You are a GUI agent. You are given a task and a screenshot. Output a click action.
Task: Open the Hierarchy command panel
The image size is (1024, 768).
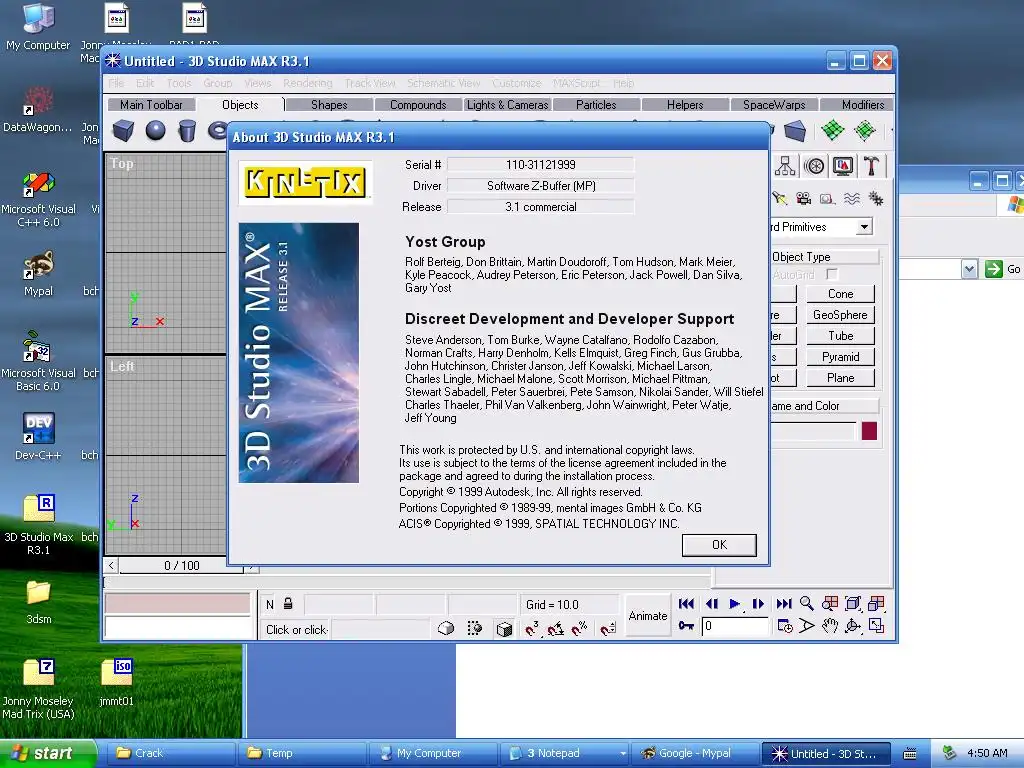[x=785, y=167]
